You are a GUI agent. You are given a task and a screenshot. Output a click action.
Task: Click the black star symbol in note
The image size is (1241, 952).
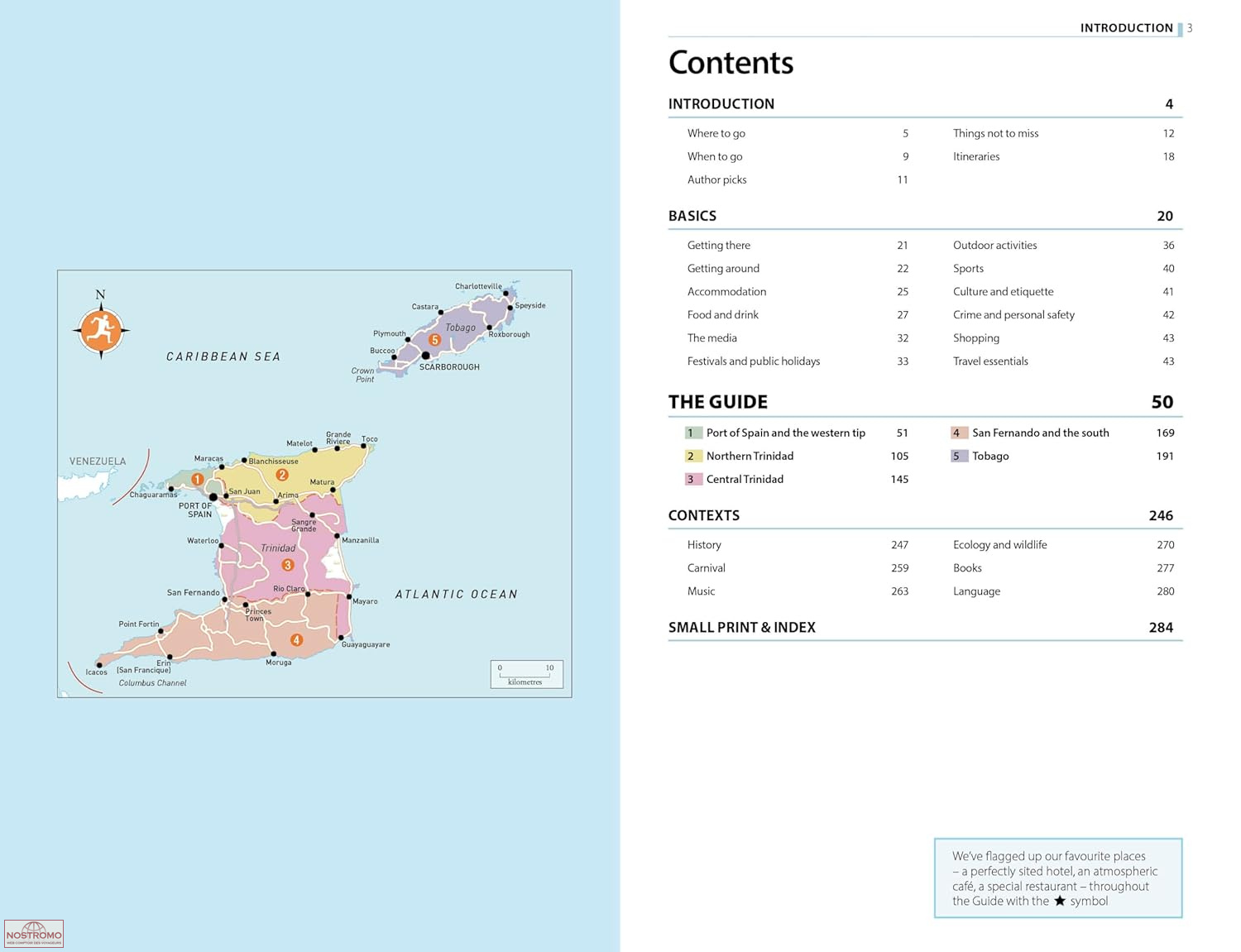click(x=1059, y=901)
